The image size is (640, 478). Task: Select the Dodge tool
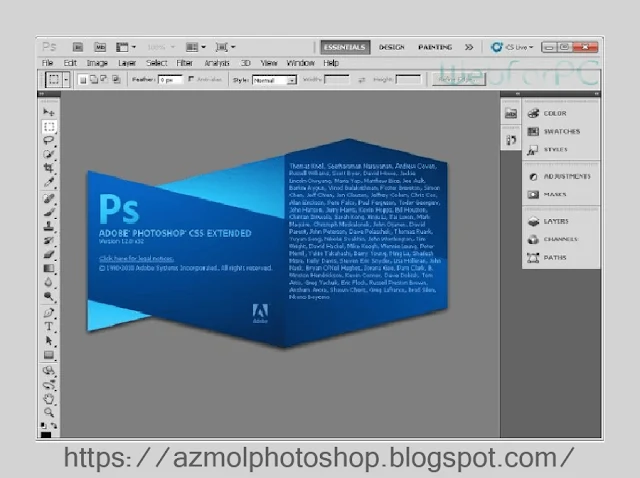(x=49, y=296)
